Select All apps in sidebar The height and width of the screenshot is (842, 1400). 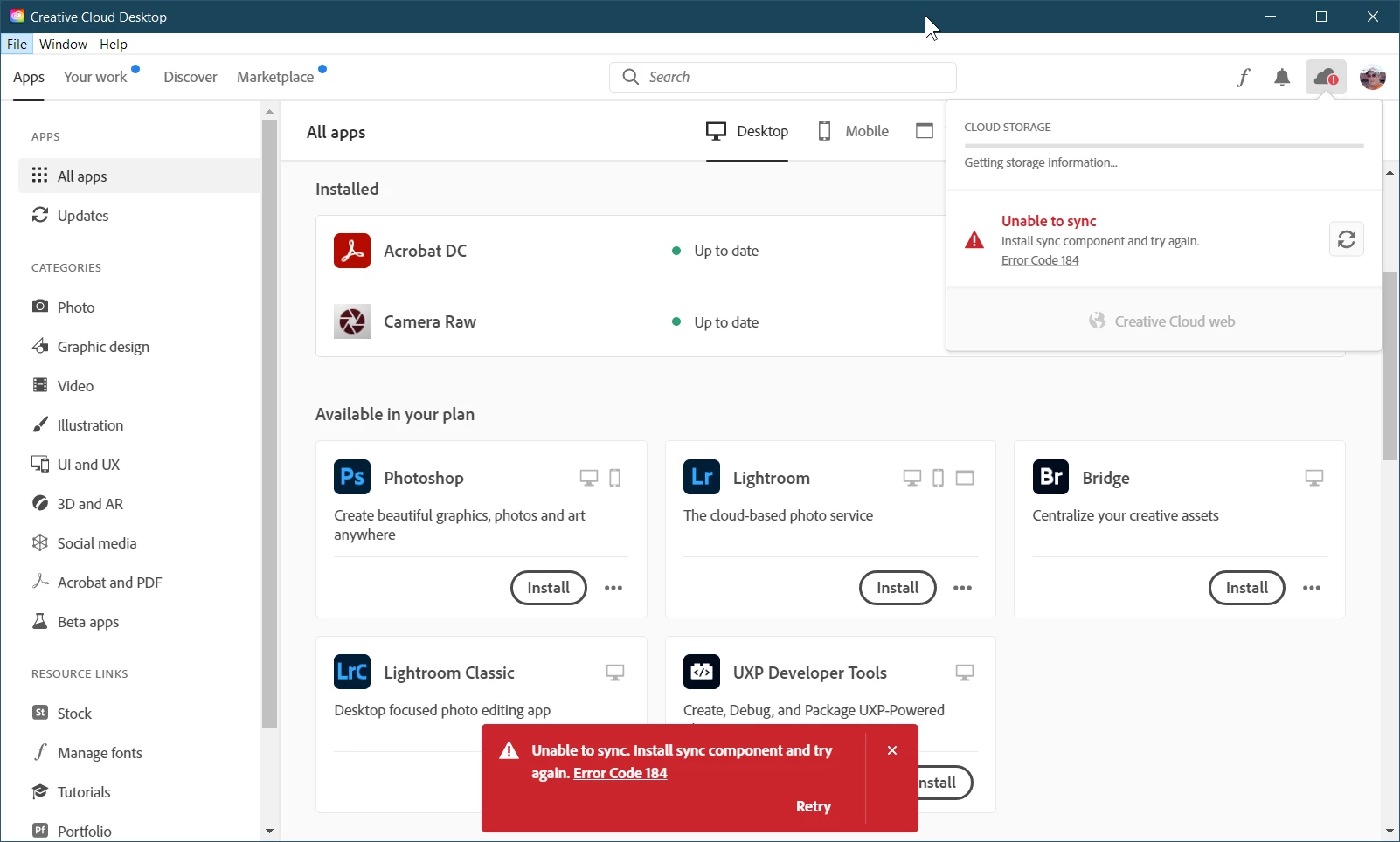(140, 176)
